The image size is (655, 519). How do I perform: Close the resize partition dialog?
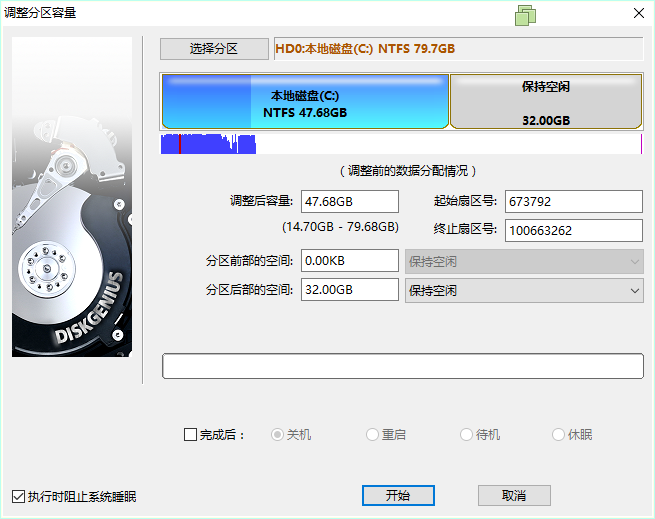pyautogui.click(x=637, y=13)
